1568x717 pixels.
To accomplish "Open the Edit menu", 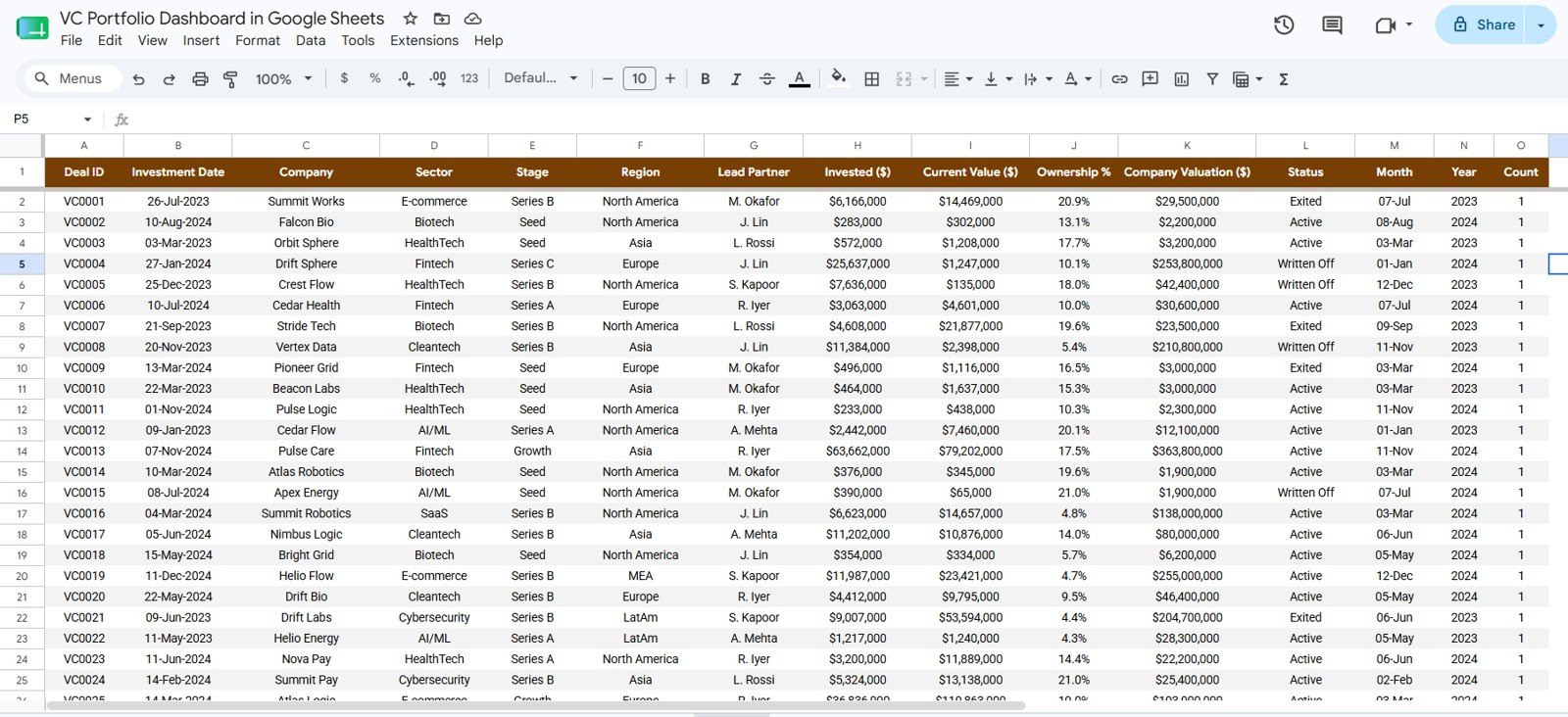I will point(110,40).
